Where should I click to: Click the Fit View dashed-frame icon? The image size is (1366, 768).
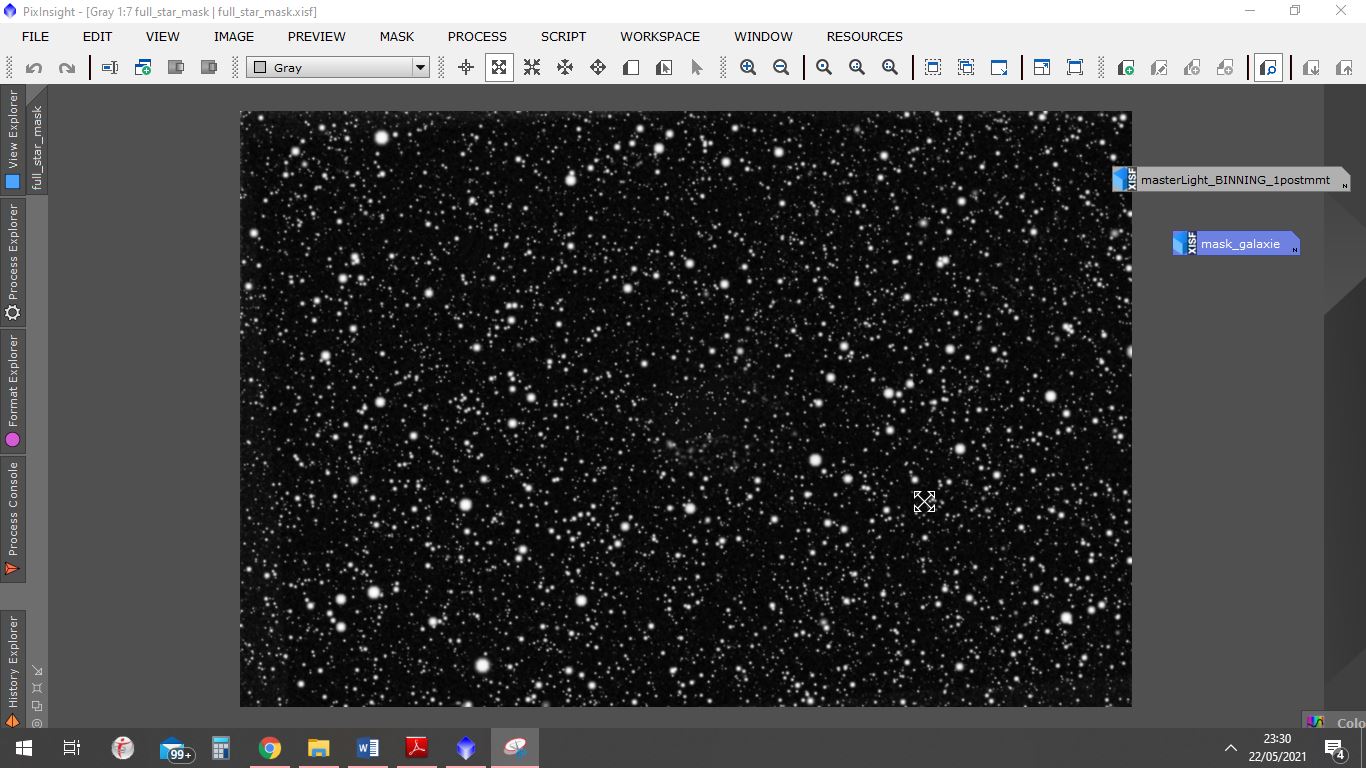933,68
